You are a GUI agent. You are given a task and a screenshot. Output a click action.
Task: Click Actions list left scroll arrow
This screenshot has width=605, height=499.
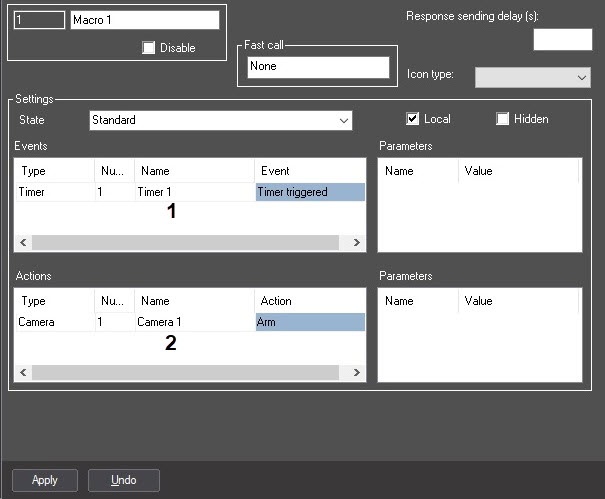[x=23, y=372]
